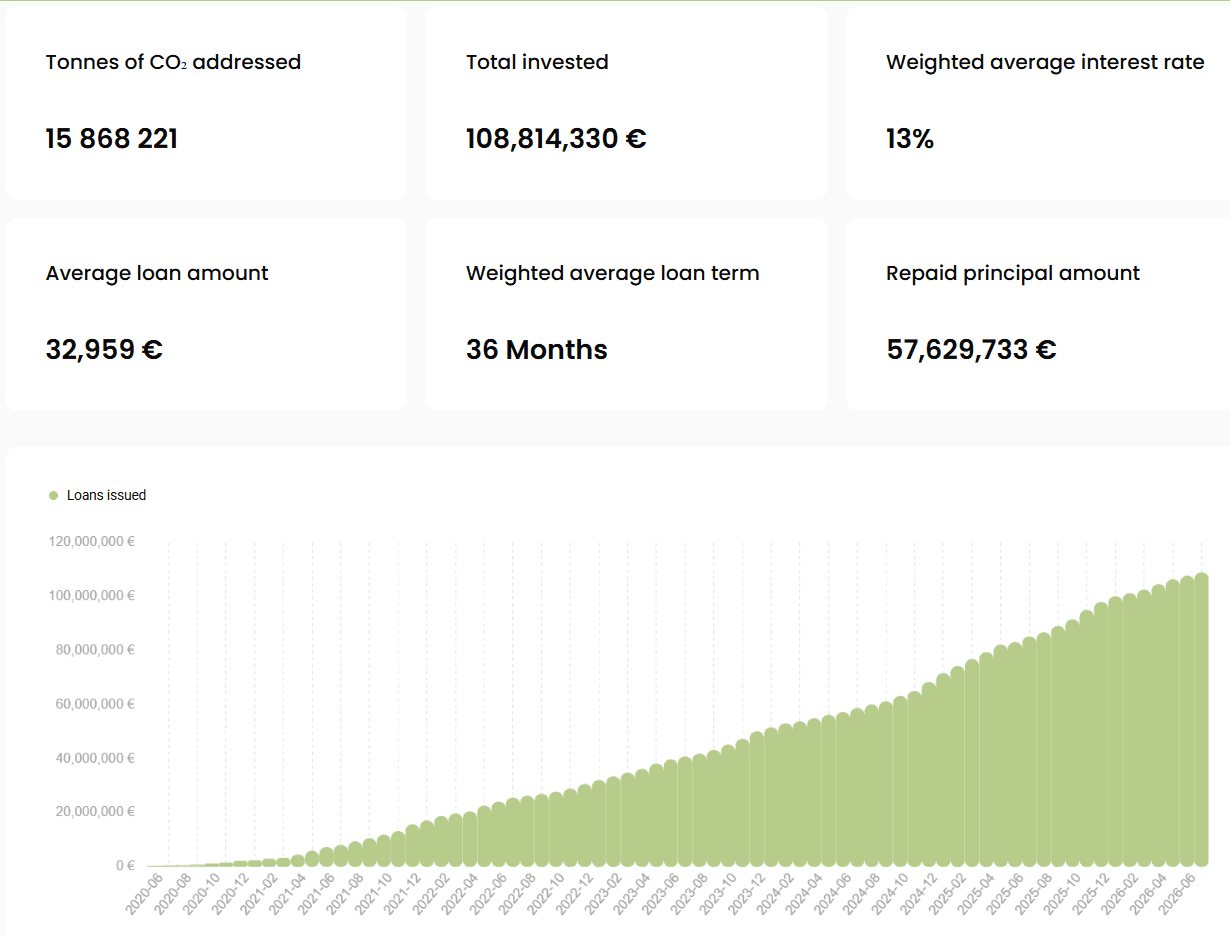Click the 15 868 221 value
This screenshot has width=1230, height=936.
coord(112,139)
